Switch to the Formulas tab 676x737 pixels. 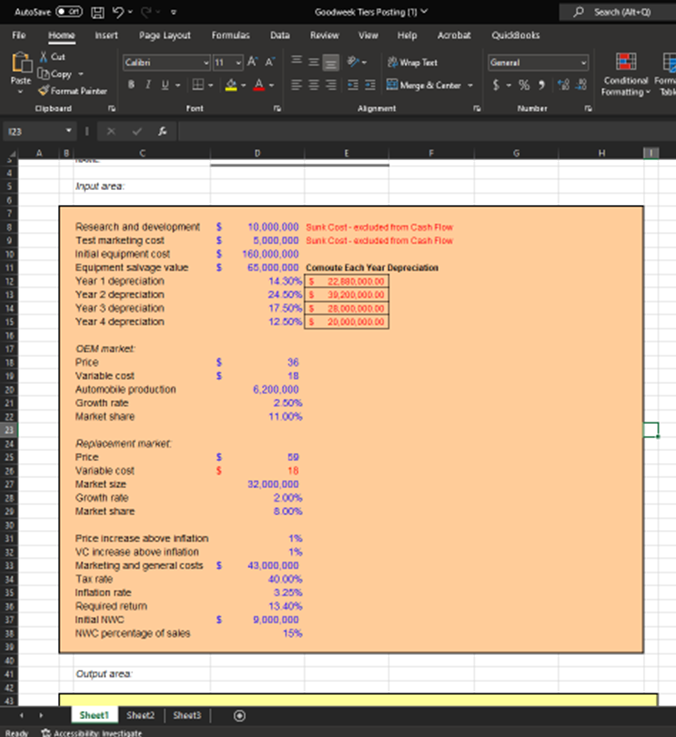(230, 35)
